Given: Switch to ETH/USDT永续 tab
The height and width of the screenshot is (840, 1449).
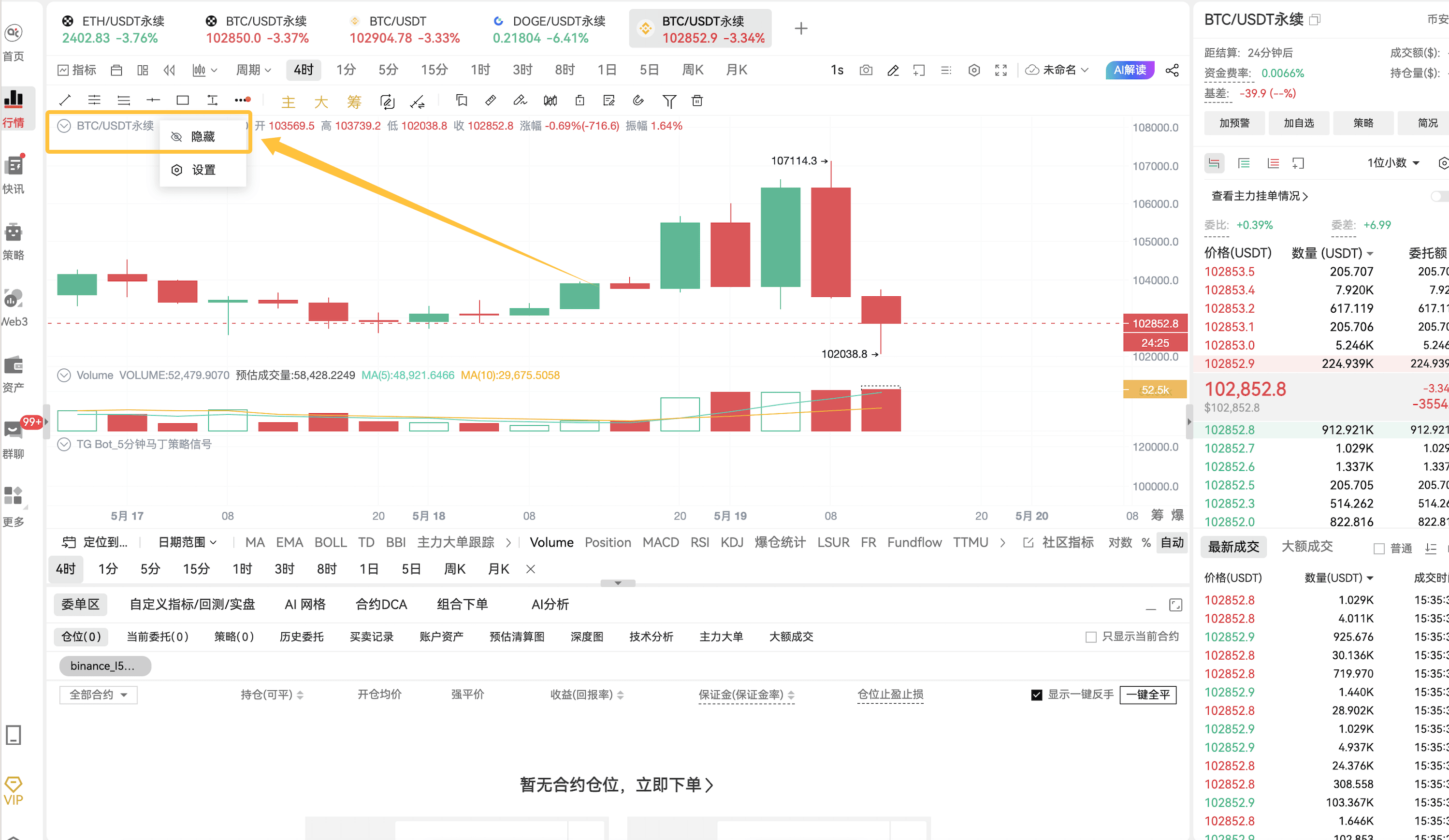Looking at the screenshot, I should click(113, 29).
